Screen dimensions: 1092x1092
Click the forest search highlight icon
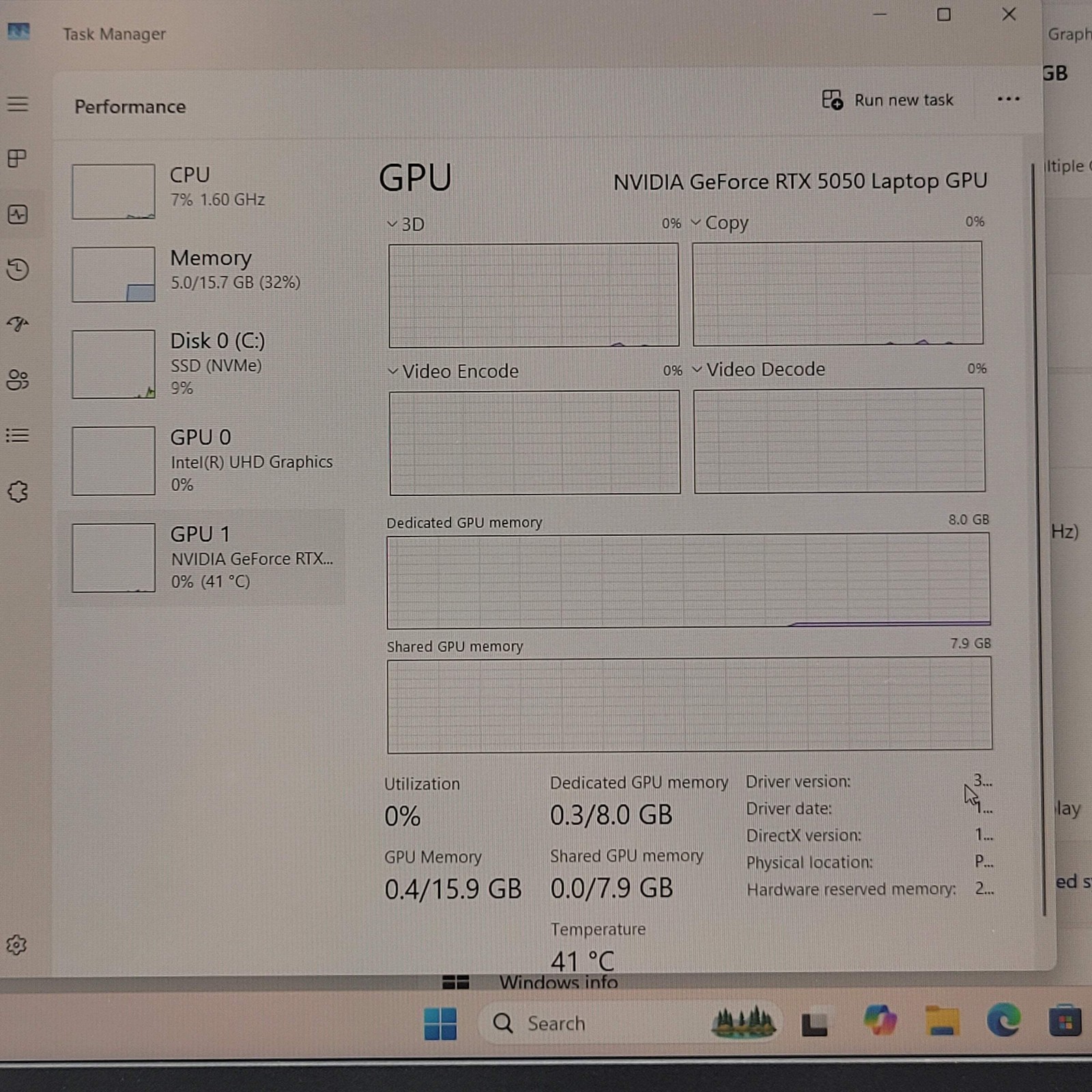click(743, 1022)
